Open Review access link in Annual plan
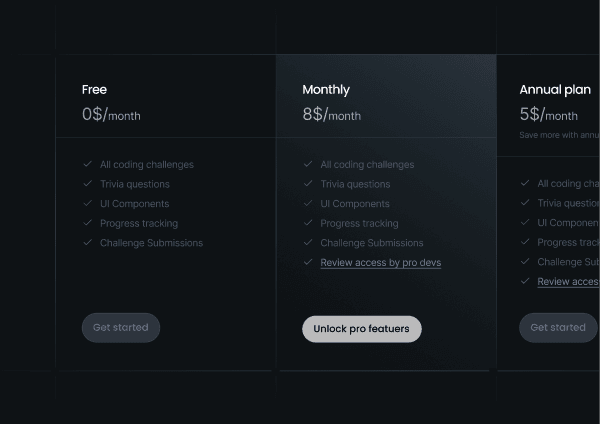 pyautogui.click(x=569, y=282)
